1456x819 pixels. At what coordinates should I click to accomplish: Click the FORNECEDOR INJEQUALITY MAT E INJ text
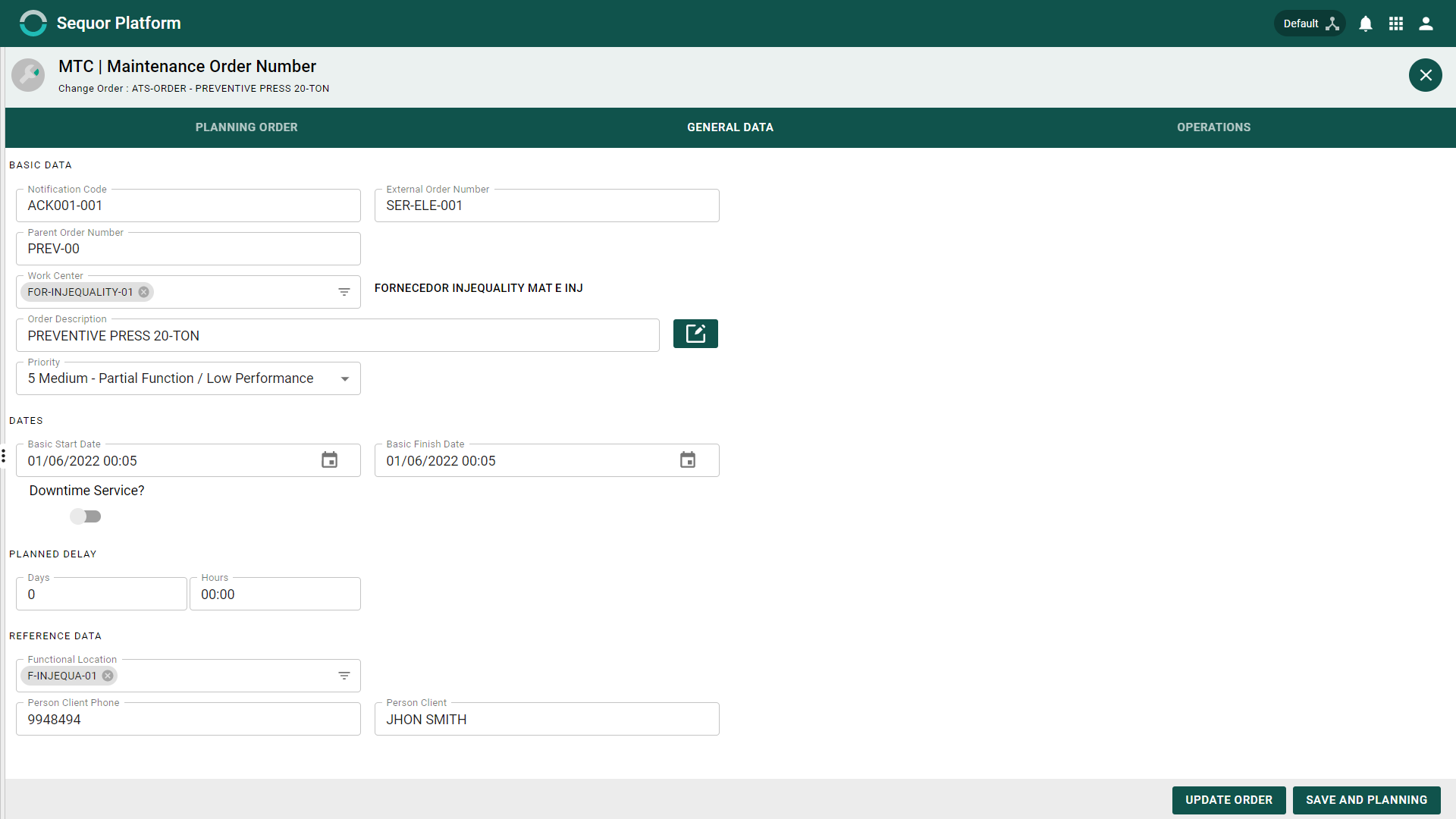click(479, 288)
